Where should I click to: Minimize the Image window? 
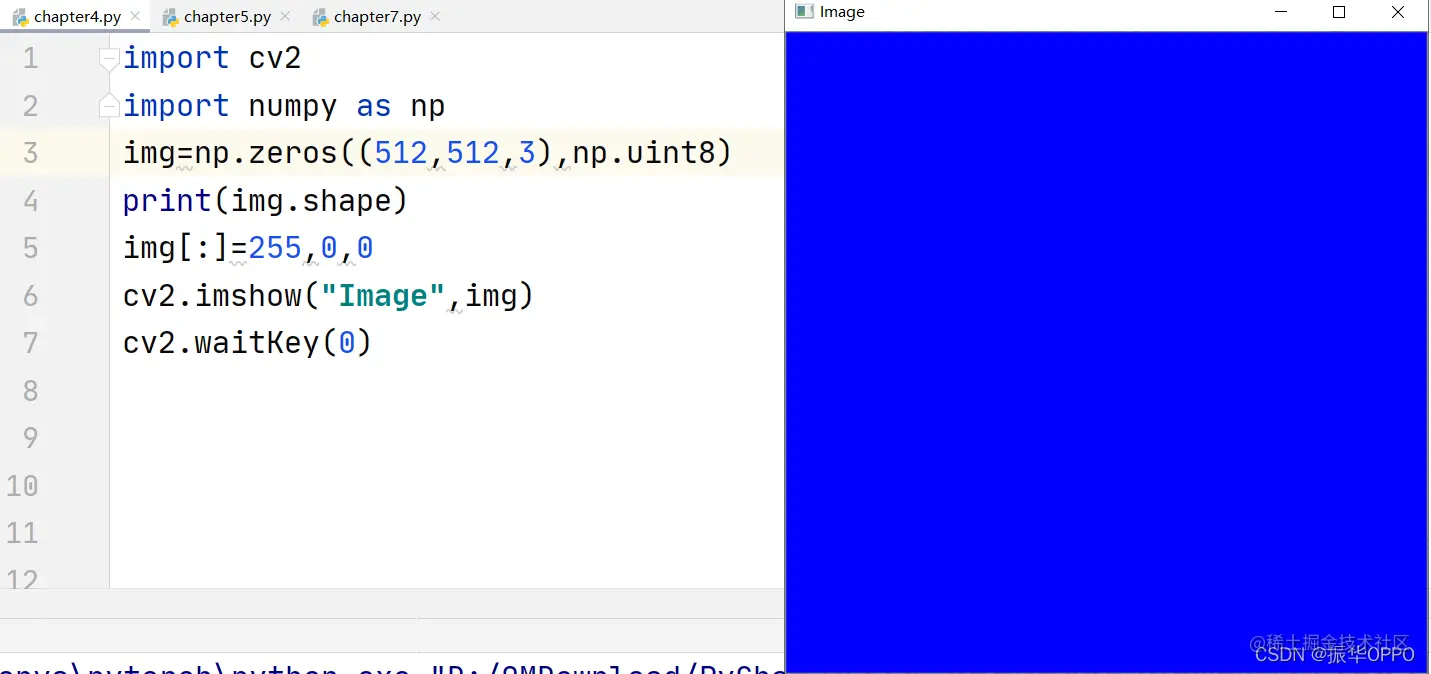tap(1281, 12)
